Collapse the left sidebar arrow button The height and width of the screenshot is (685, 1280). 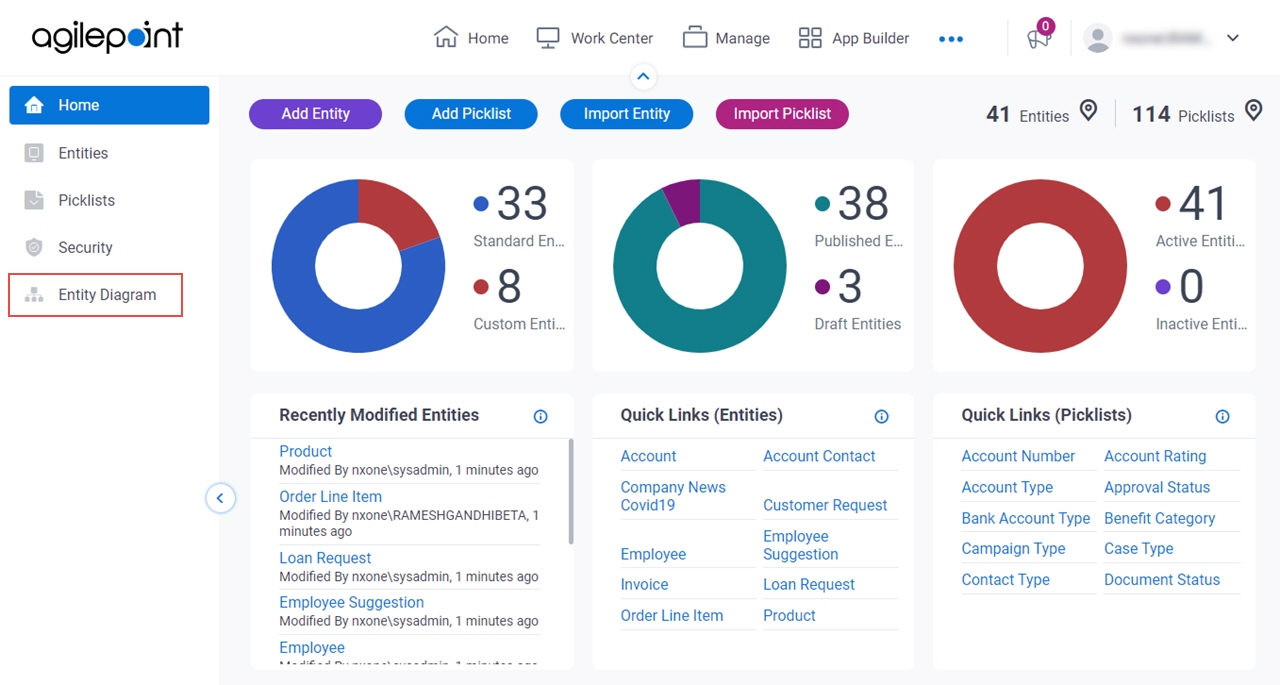click(220, 498)
